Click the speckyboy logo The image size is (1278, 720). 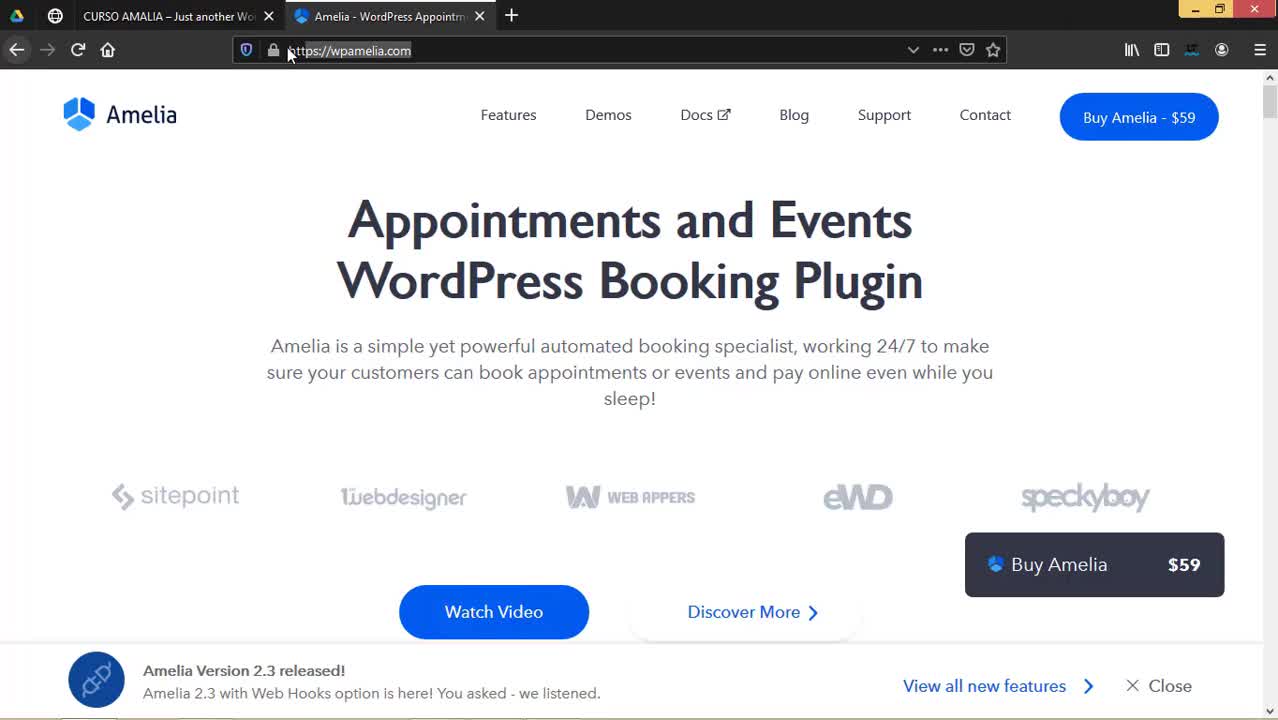pos(1085,497)
